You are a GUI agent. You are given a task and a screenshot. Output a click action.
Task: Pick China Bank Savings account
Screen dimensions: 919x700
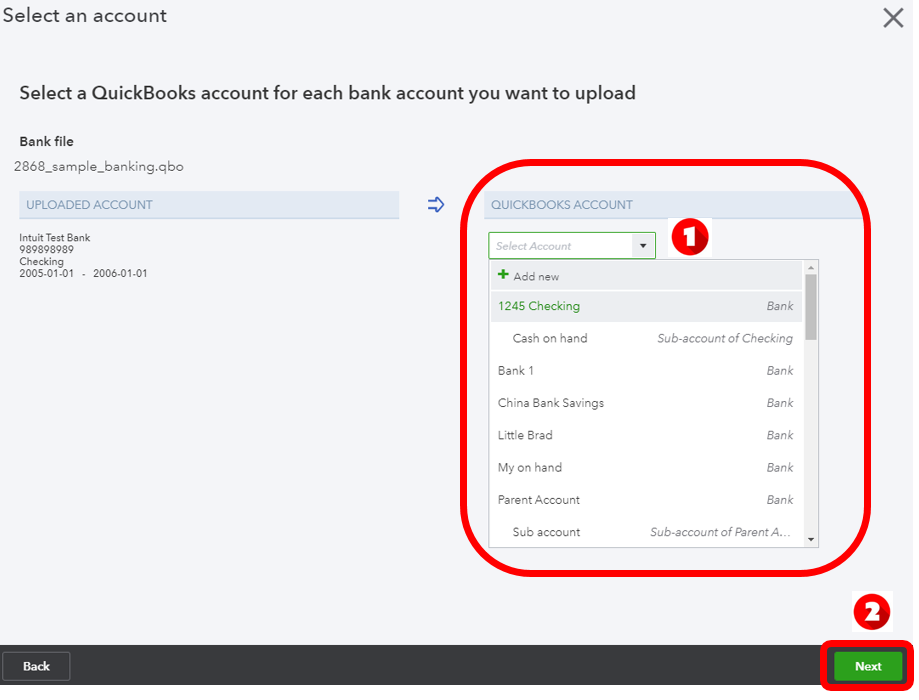(x=551, y=403)
